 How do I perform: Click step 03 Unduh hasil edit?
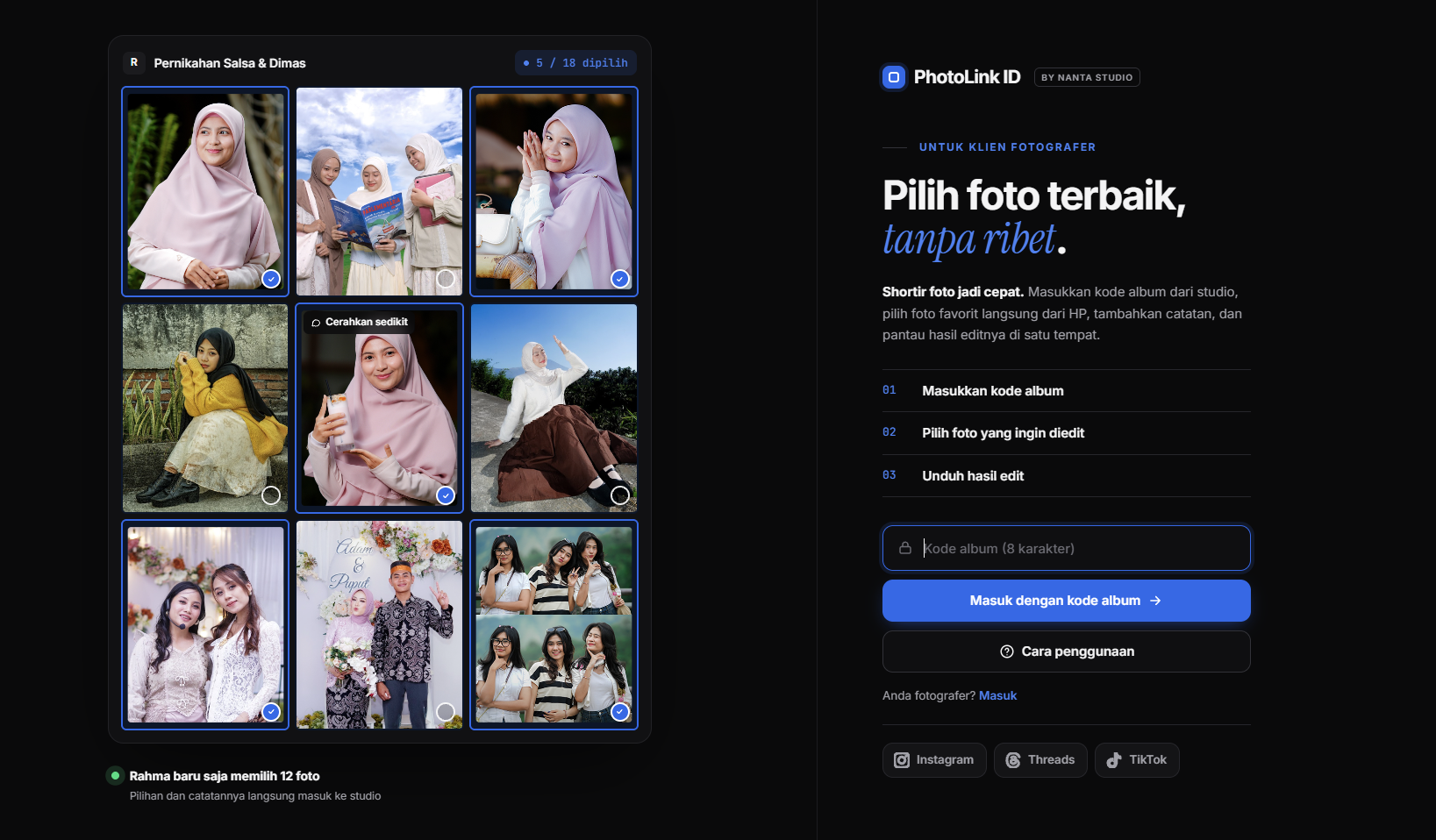coord(1066,476)
